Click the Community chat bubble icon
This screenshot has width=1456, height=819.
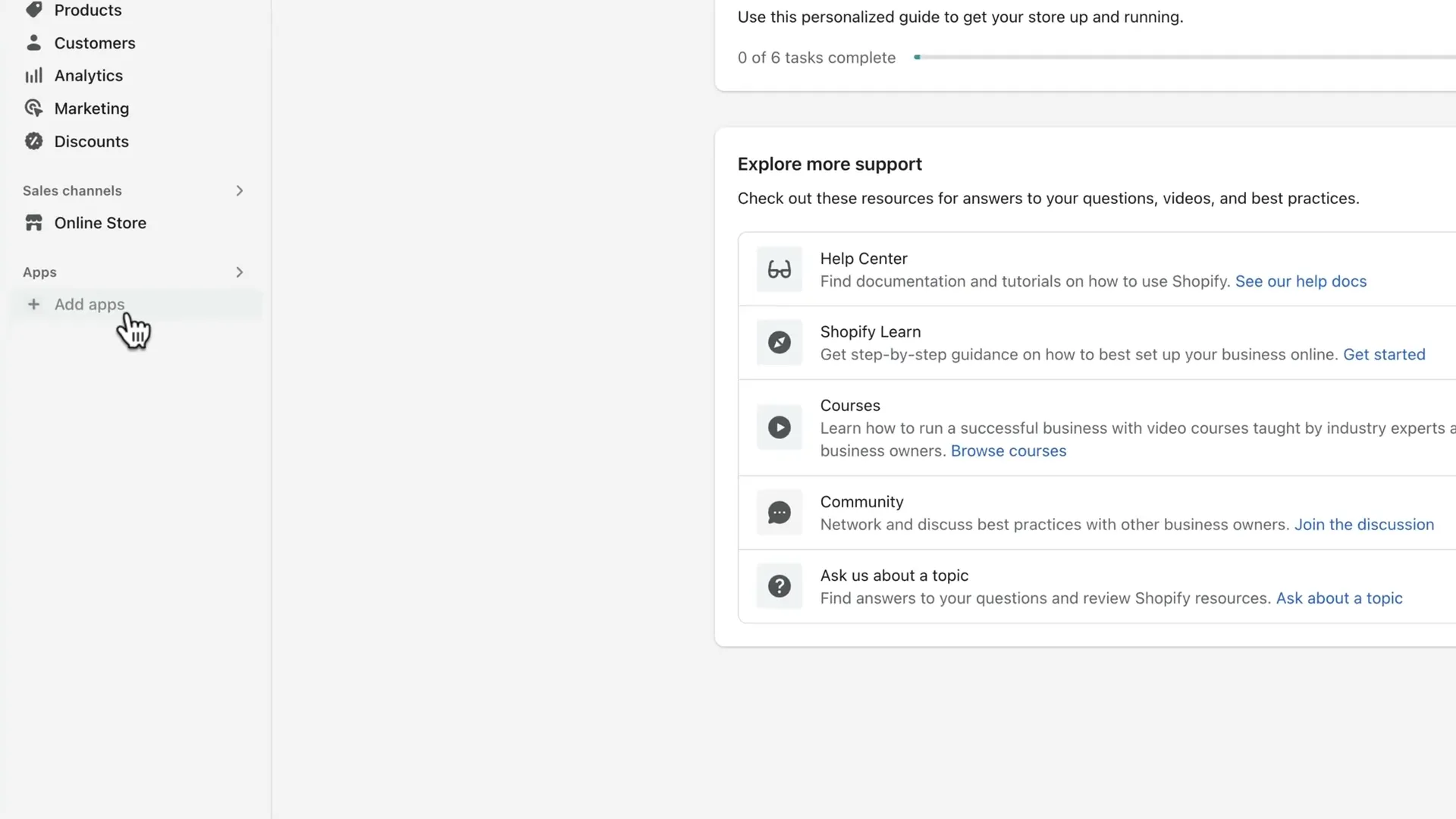point(779,513)
